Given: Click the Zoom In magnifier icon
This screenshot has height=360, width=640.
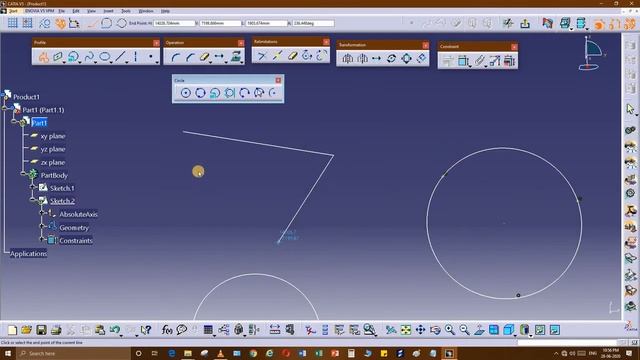Looking at the screenshot, I should [450, 330].
